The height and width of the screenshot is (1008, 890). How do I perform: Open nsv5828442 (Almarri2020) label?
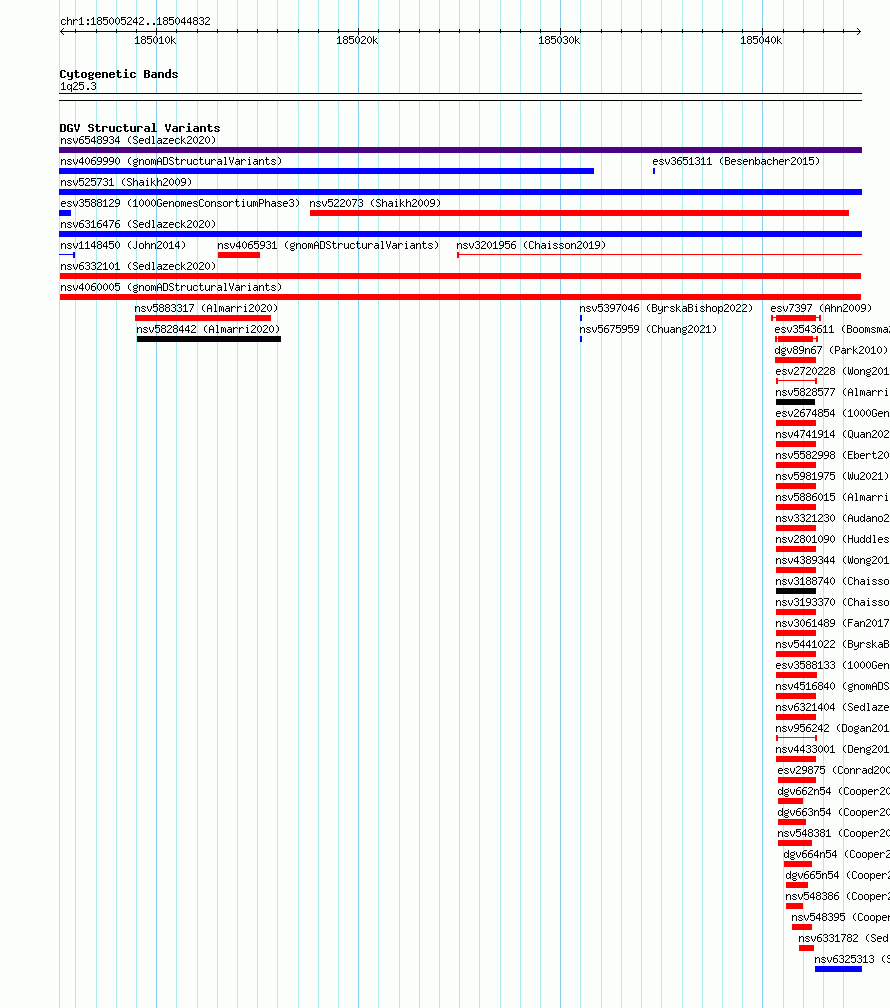[208, 329]
